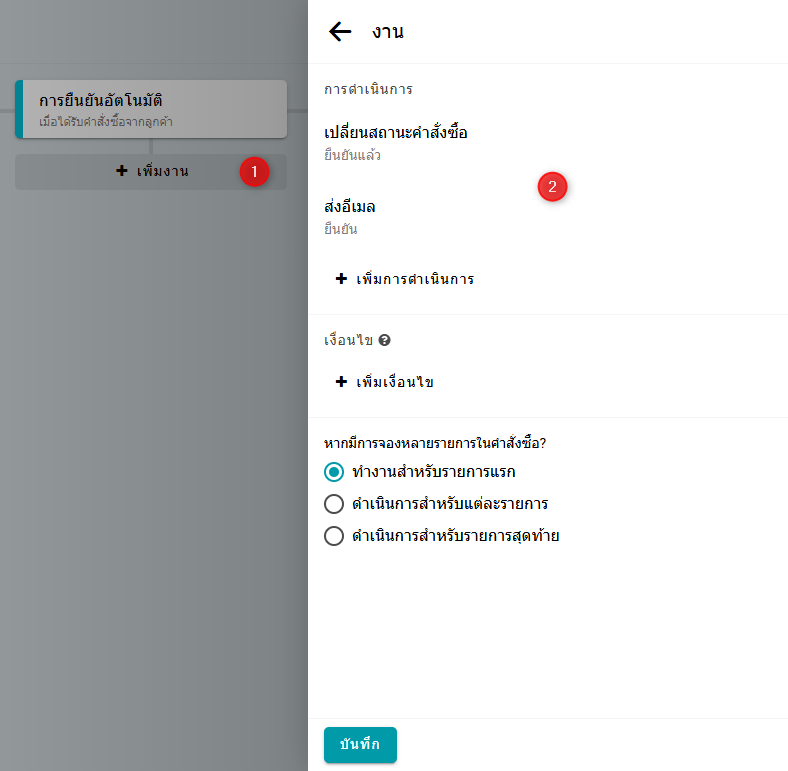Click the เพิ่มการดำเนินการ text label

[x=415, y=279]
